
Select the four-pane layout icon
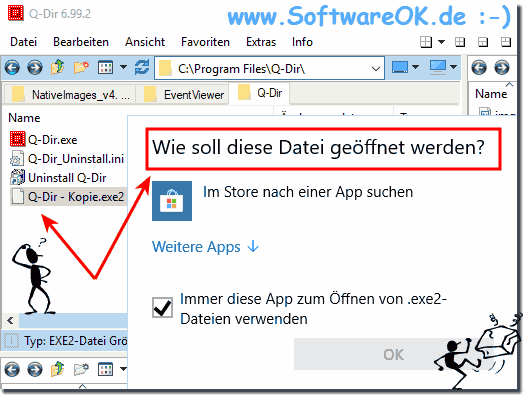(426, 42)
